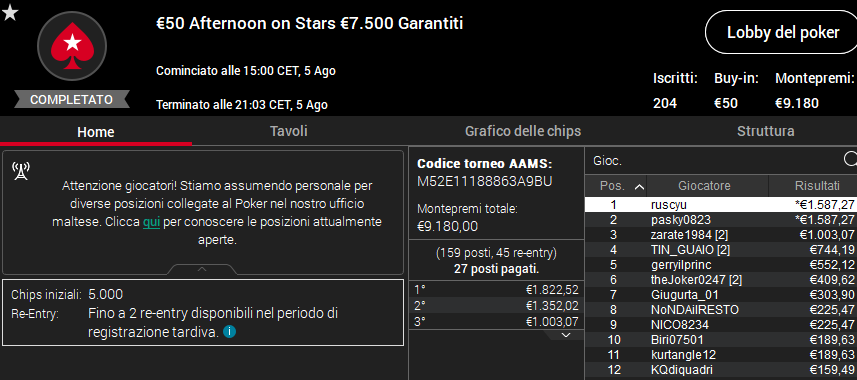
Task: Click the re-entry info icon
Action: tap(230, 331)
